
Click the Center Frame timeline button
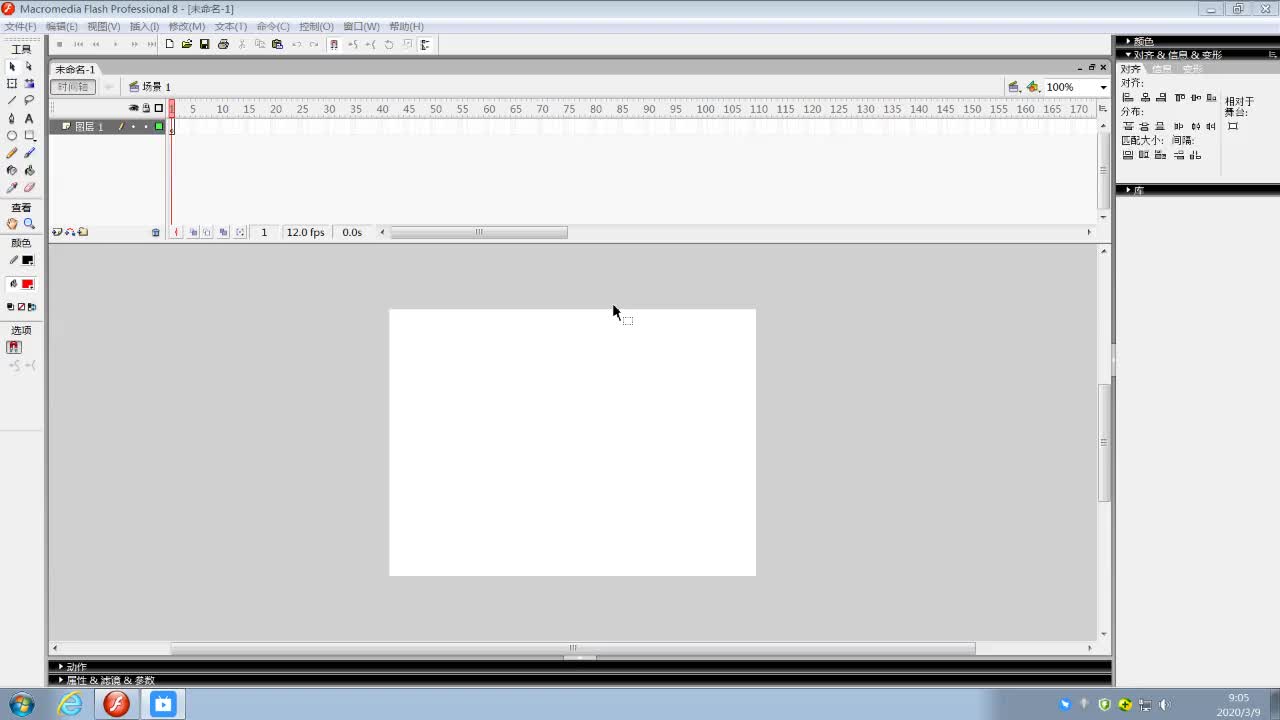tap(177, 232)
